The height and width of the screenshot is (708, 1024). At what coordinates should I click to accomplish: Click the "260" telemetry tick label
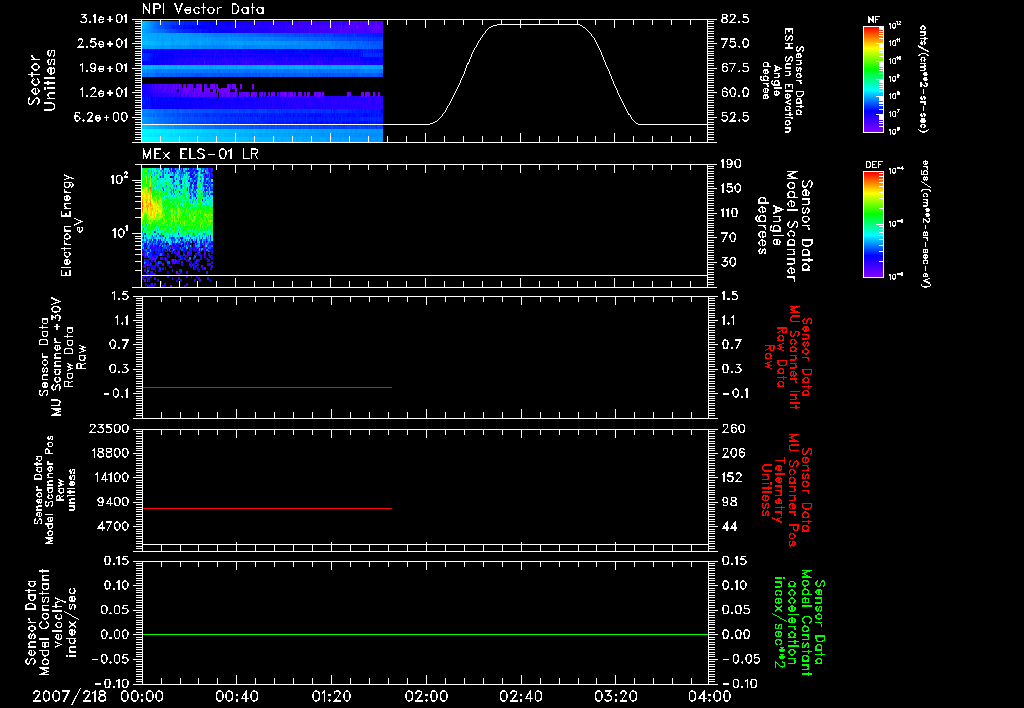click(x=732, y=428)
